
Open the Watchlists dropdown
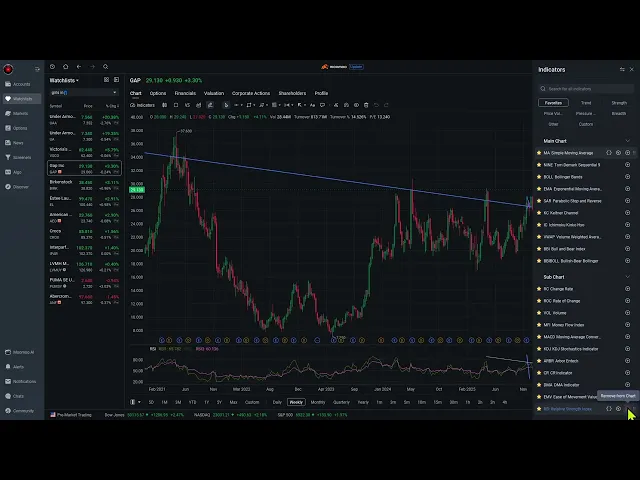pos(64,80)
